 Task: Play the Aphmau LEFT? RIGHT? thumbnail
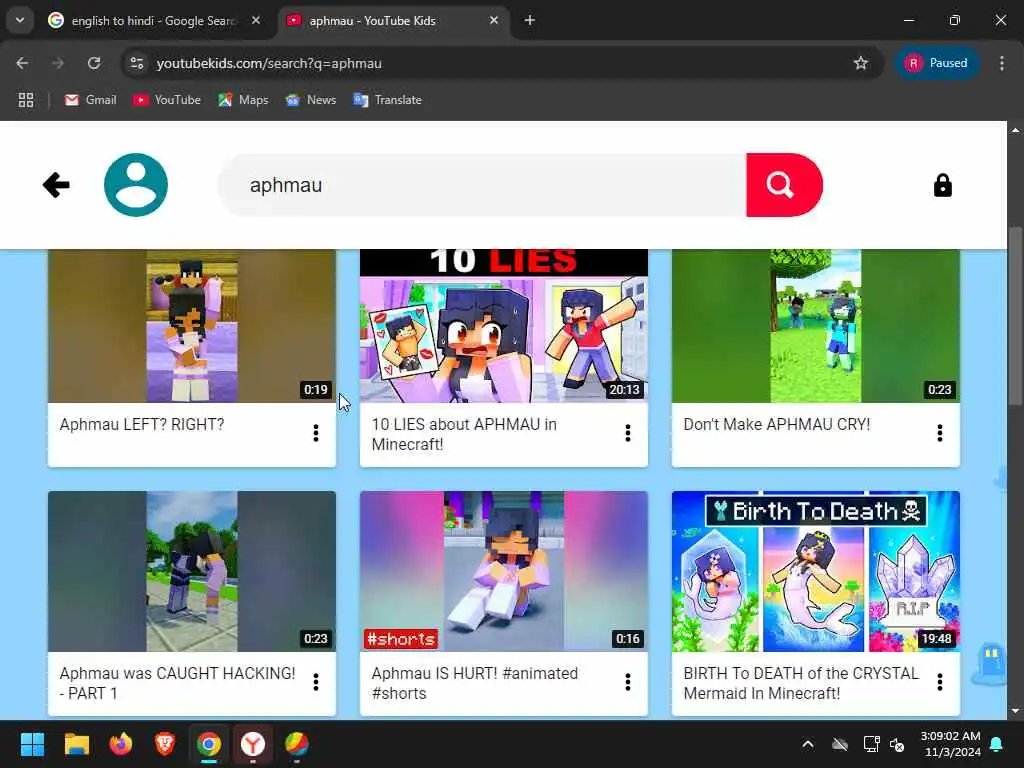pyautogui.click(x=192, y=326)
